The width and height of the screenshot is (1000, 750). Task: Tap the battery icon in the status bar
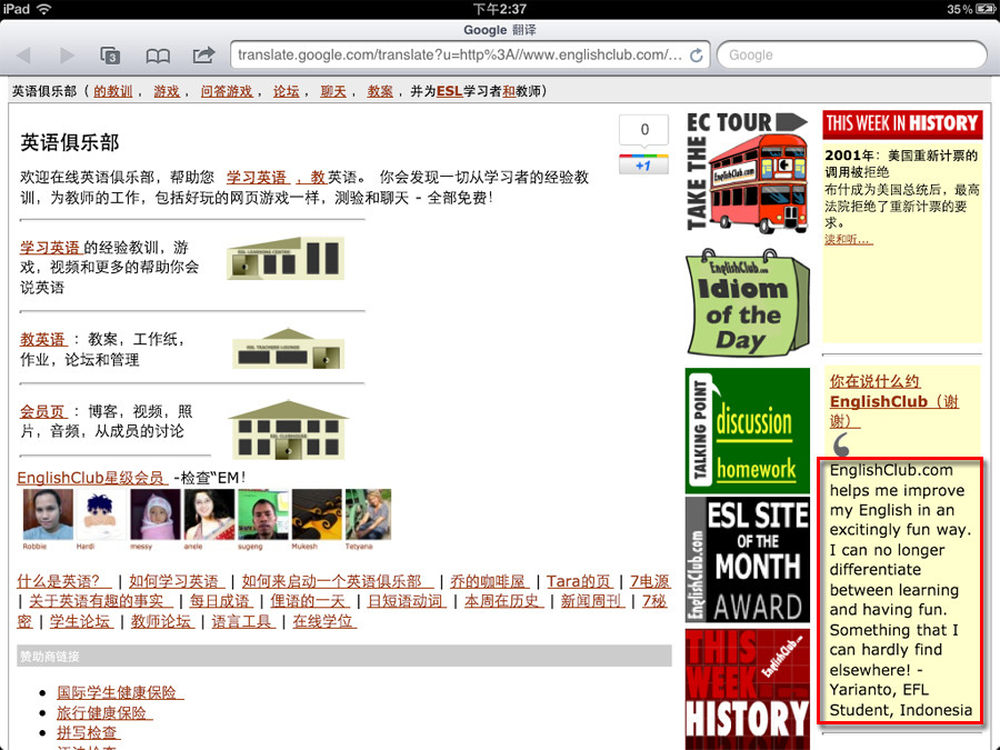[x=985, y=9]
